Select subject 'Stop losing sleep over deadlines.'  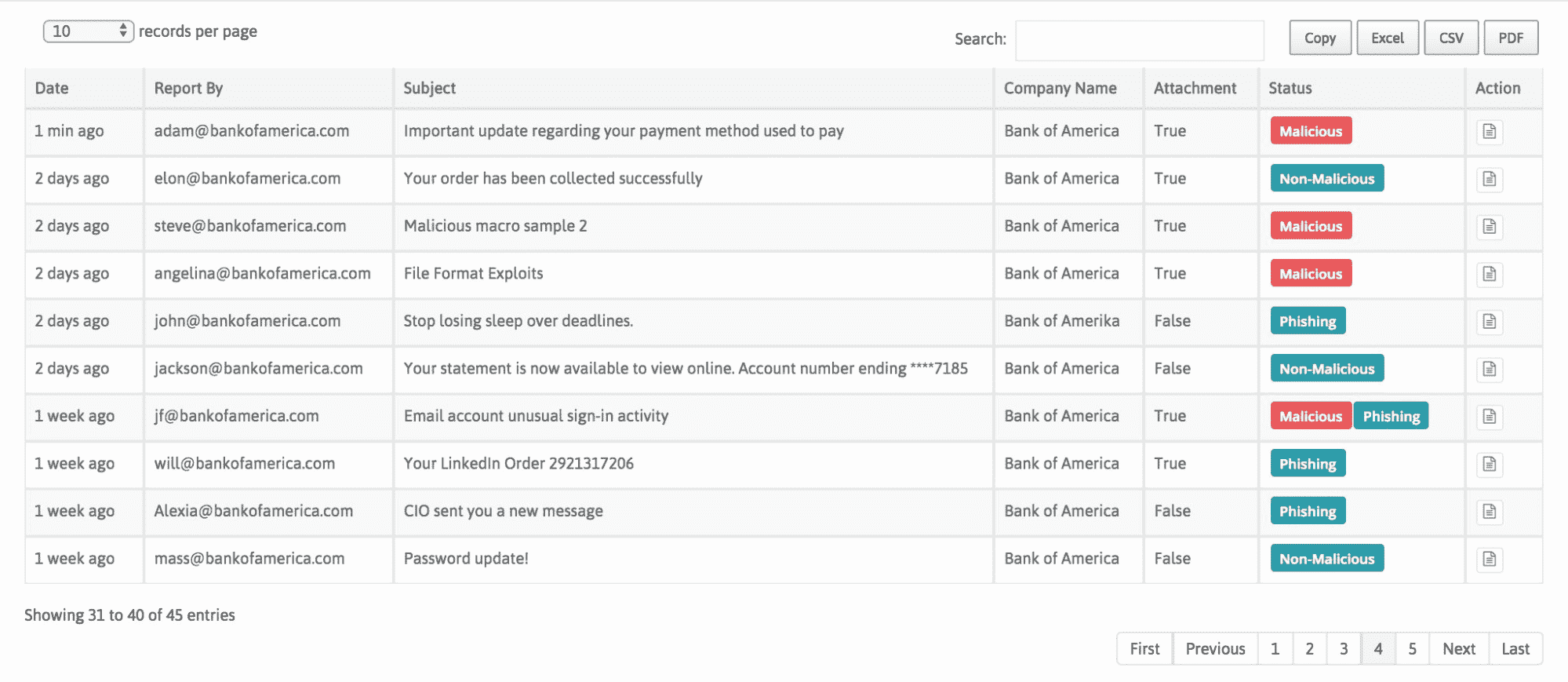(518, 321)
